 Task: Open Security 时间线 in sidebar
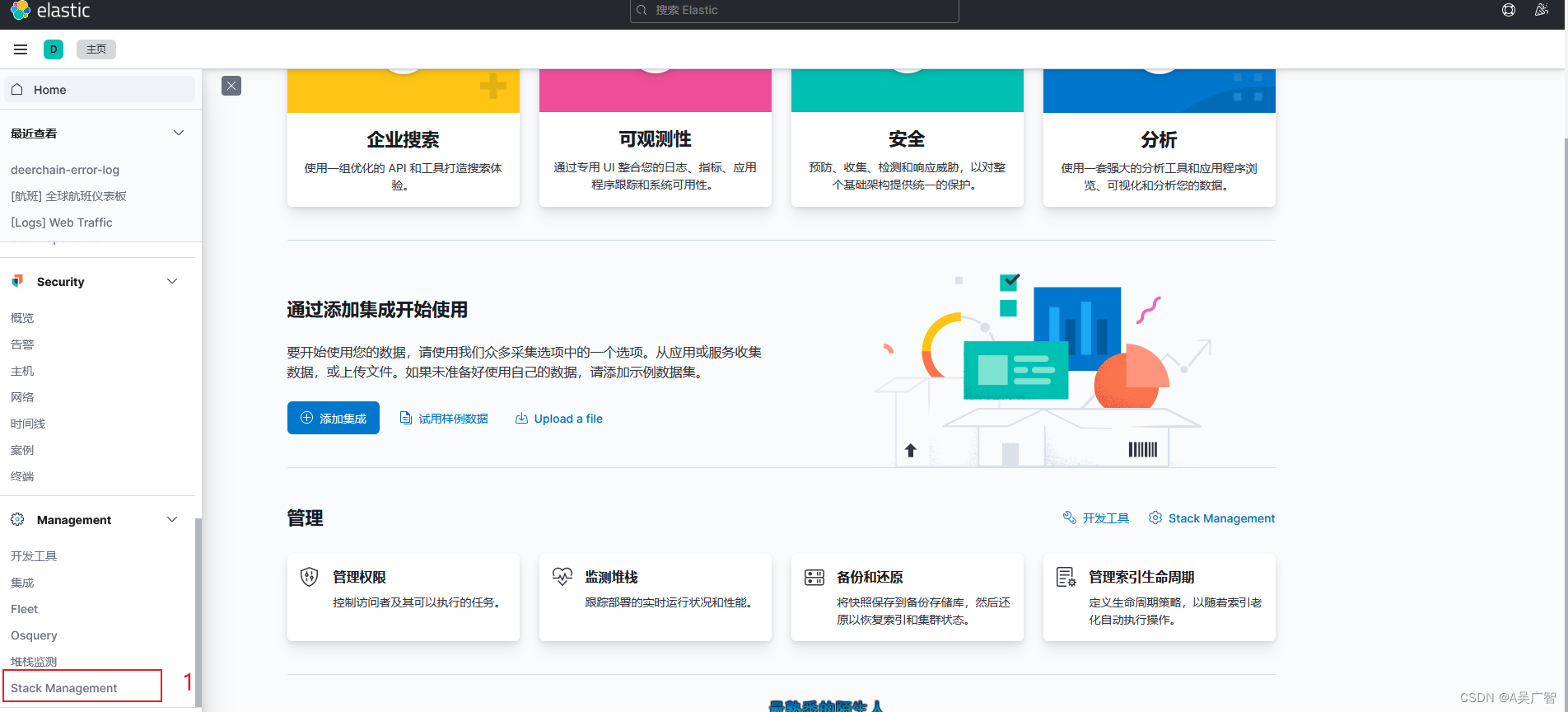tap(28, 424)
